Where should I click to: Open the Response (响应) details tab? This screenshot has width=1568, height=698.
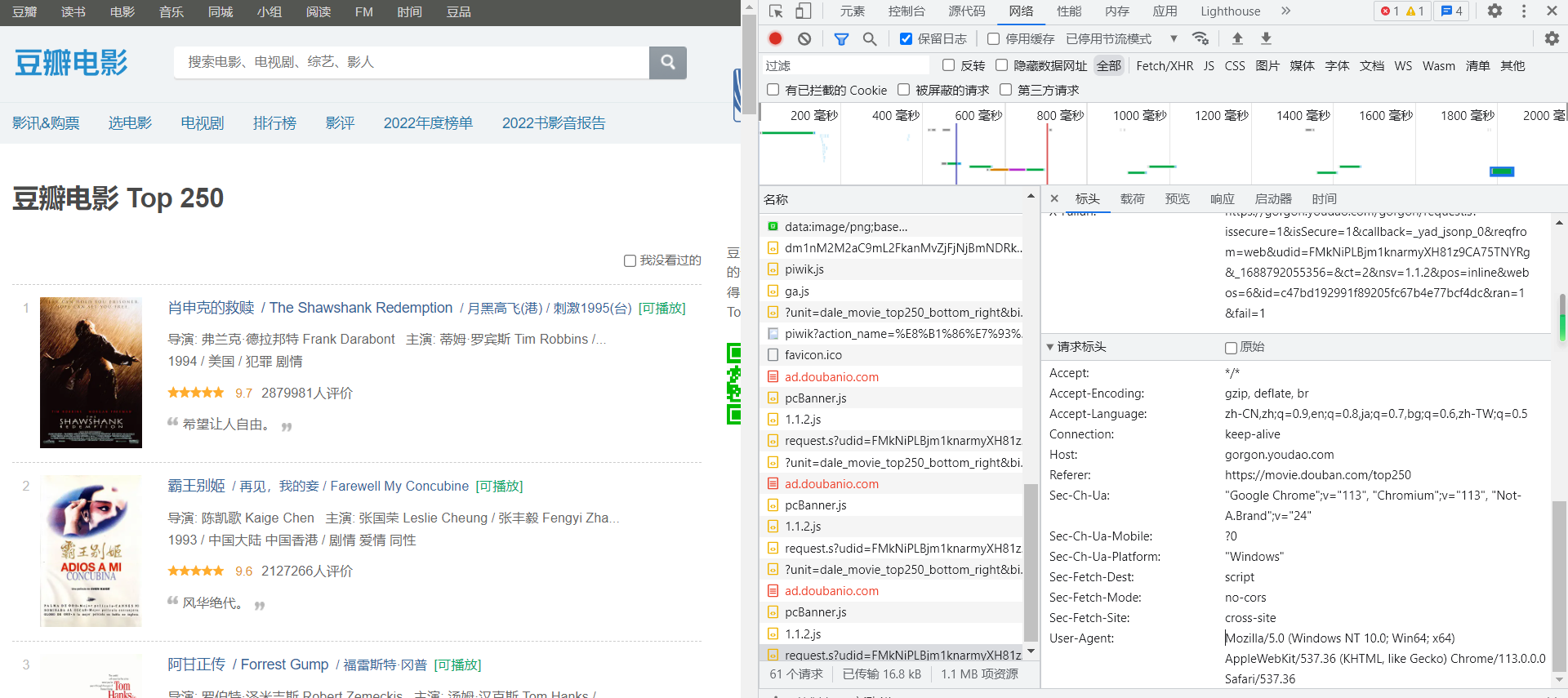pos(1222,198)
